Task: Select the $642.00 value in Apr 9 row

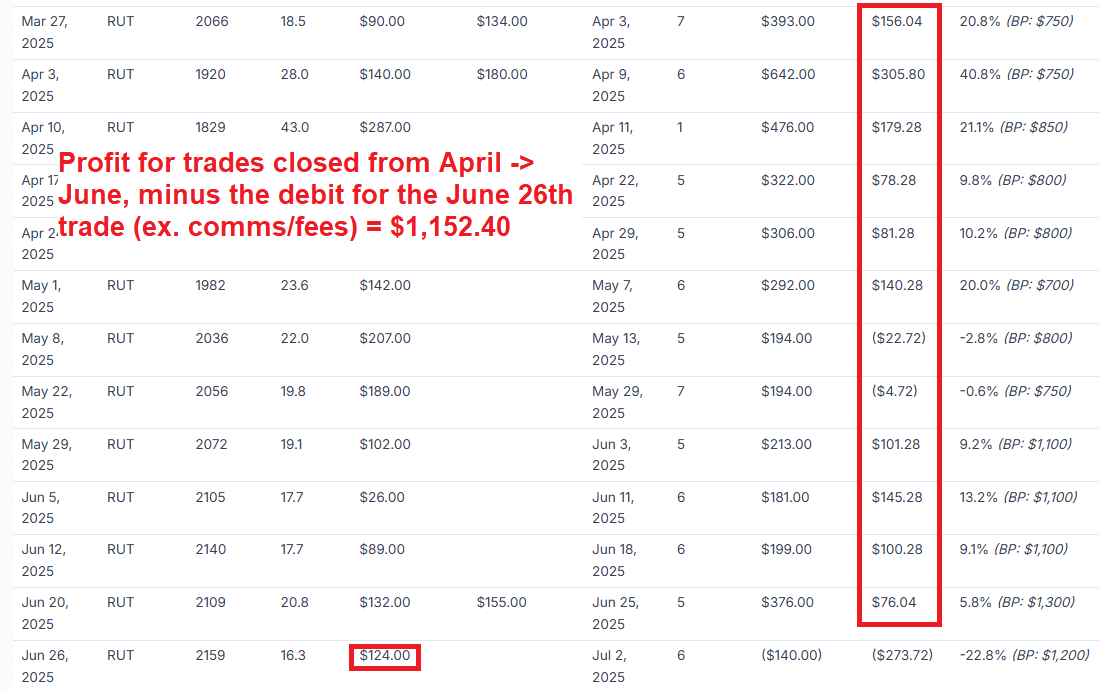Action: [788, 74]
